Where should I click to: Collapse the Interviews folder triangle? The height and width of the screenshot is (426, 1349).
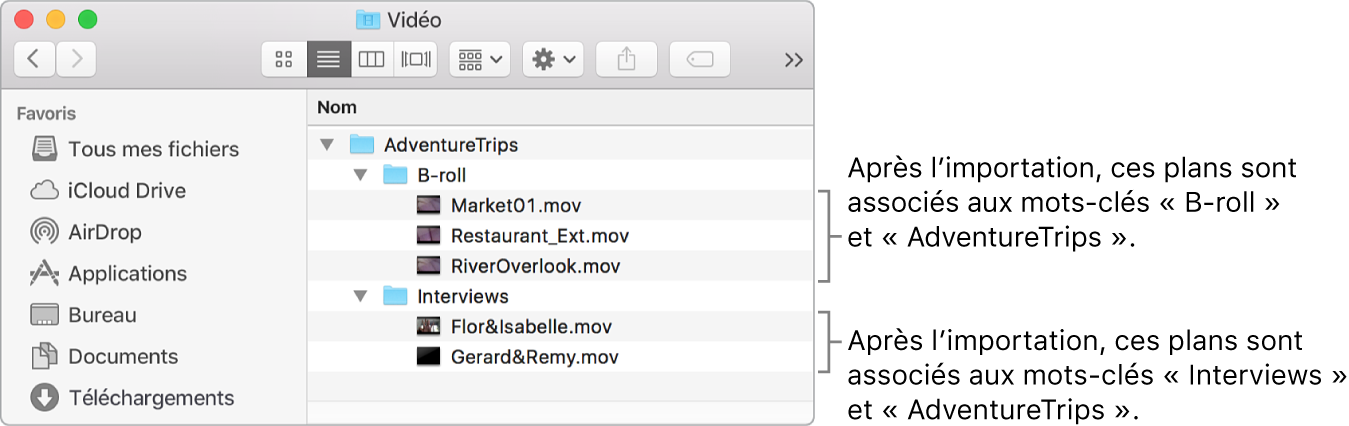(359, 296)
